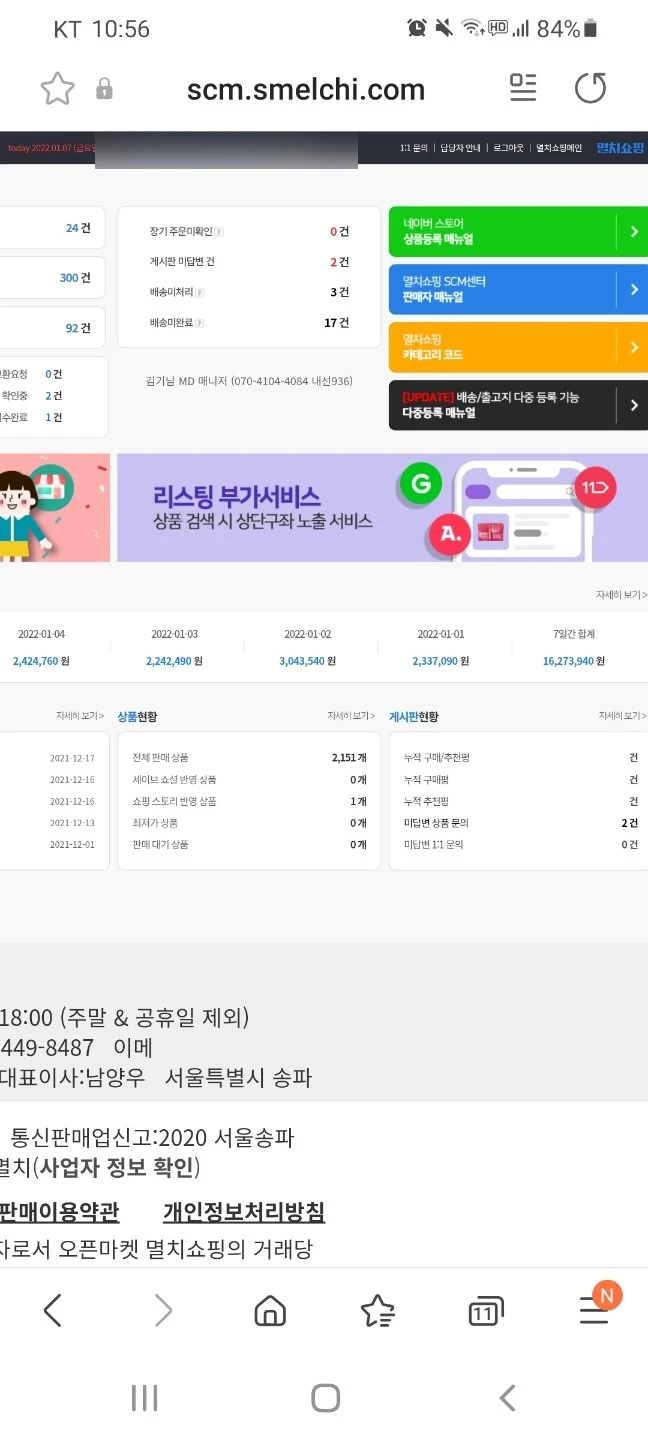648x1440 pixels.
Task: Tap the bookmark star beside the address bar
Action: pyautogui.click(x=57, y=89)
